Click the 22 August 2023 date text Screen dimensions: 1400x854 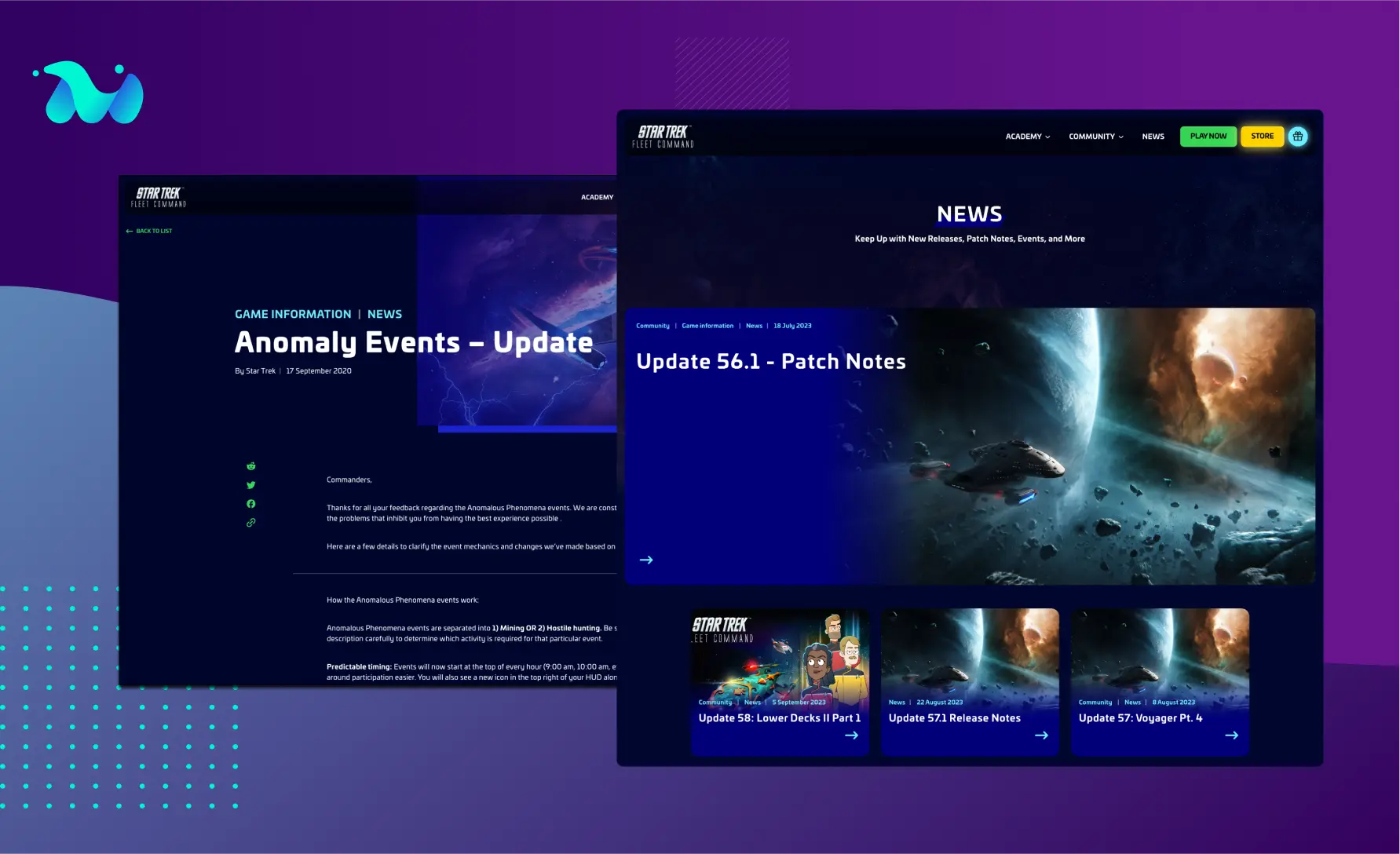tap(940, 703)
